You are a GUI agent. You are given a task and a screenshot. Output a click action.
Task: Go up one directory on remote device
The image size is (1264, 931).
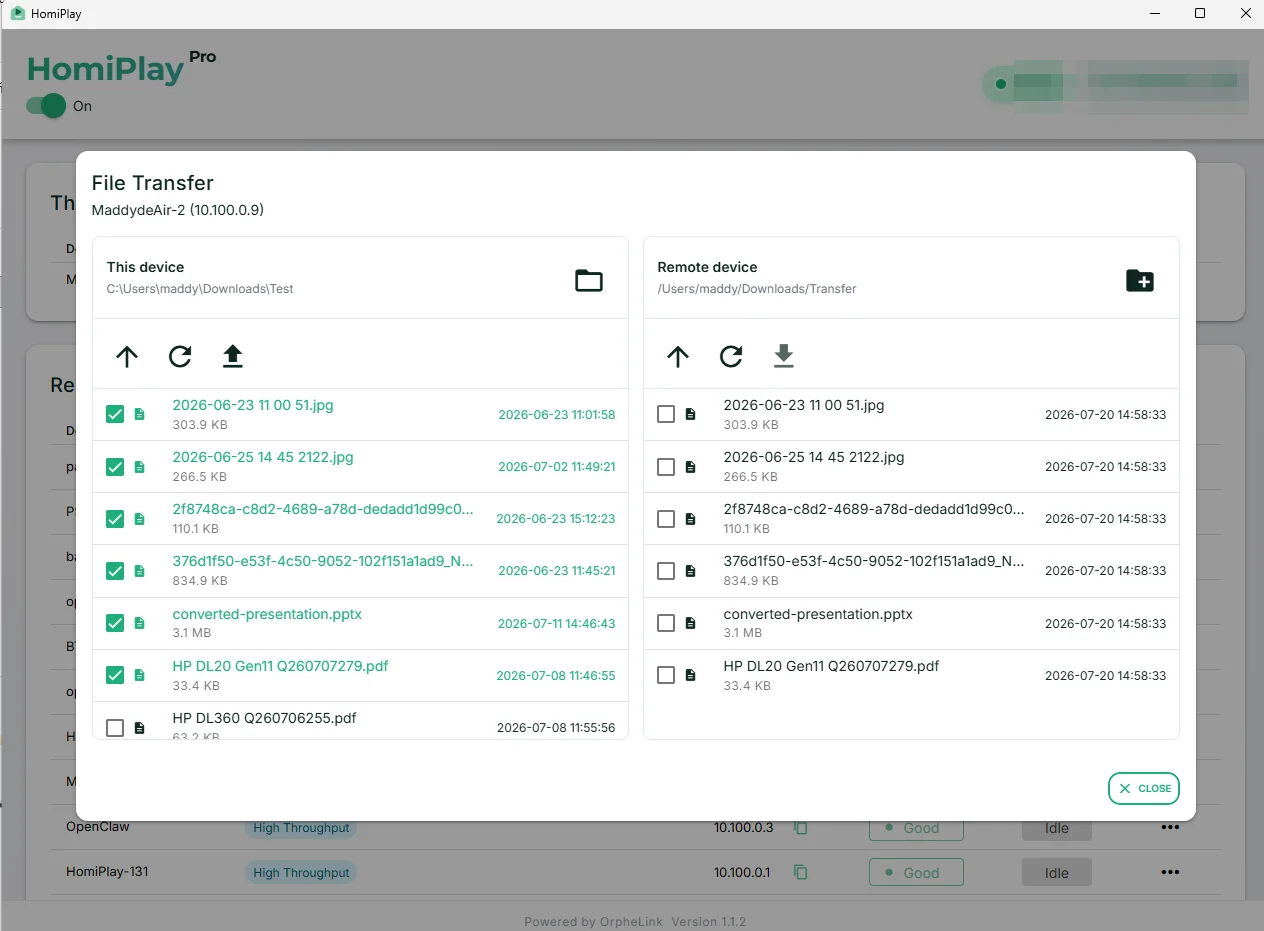(x=678, y=356)
